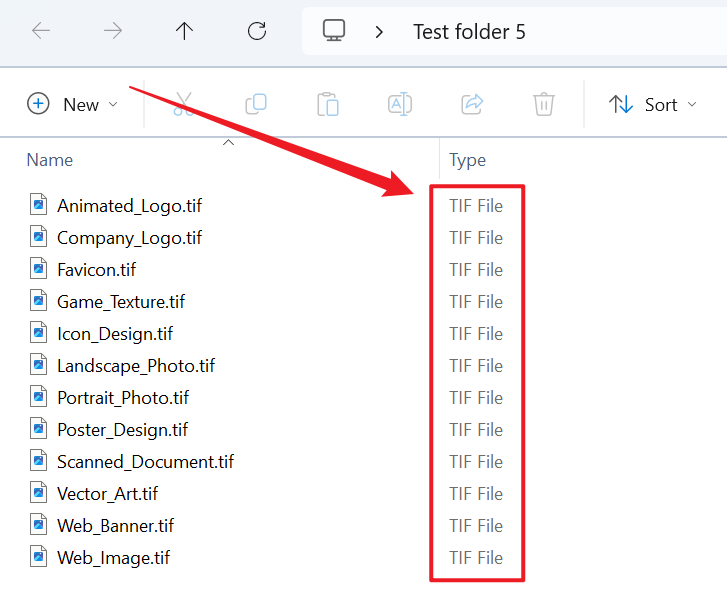Click the This PC monitor icon
Viewport: 727px width, 602px height.
click(334, 31)
